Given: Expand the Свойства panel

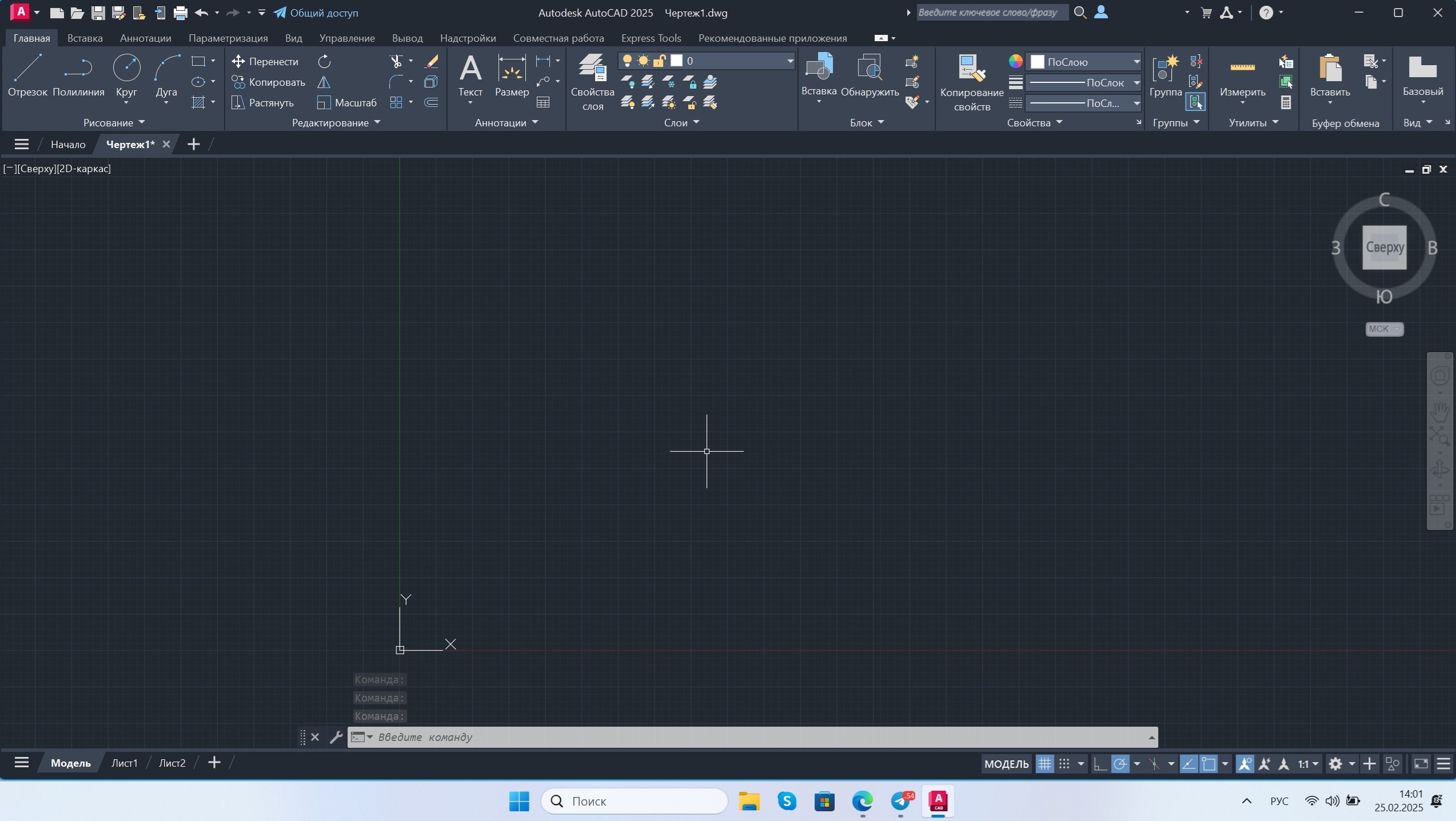Looking at the screenshot, I should tap(1034, 122).
